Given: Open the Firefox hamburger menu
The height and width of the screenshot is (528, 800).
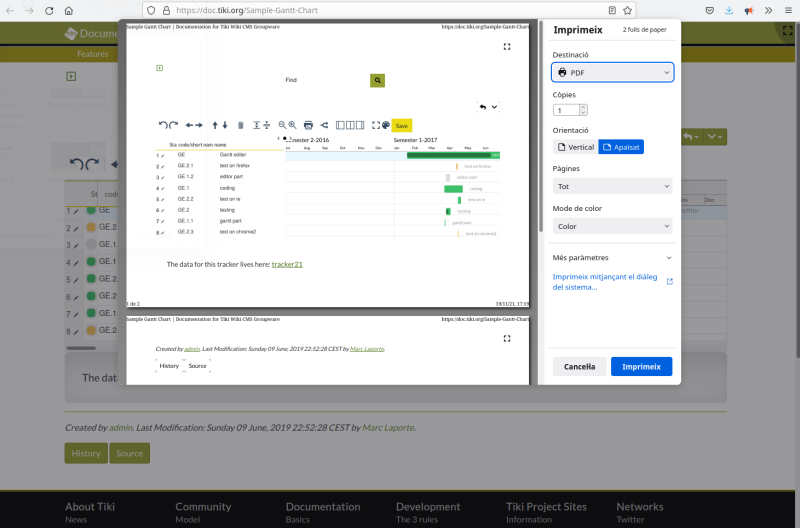Looking at the screenshot, I should pyautogui.click(x=788, y=10).
